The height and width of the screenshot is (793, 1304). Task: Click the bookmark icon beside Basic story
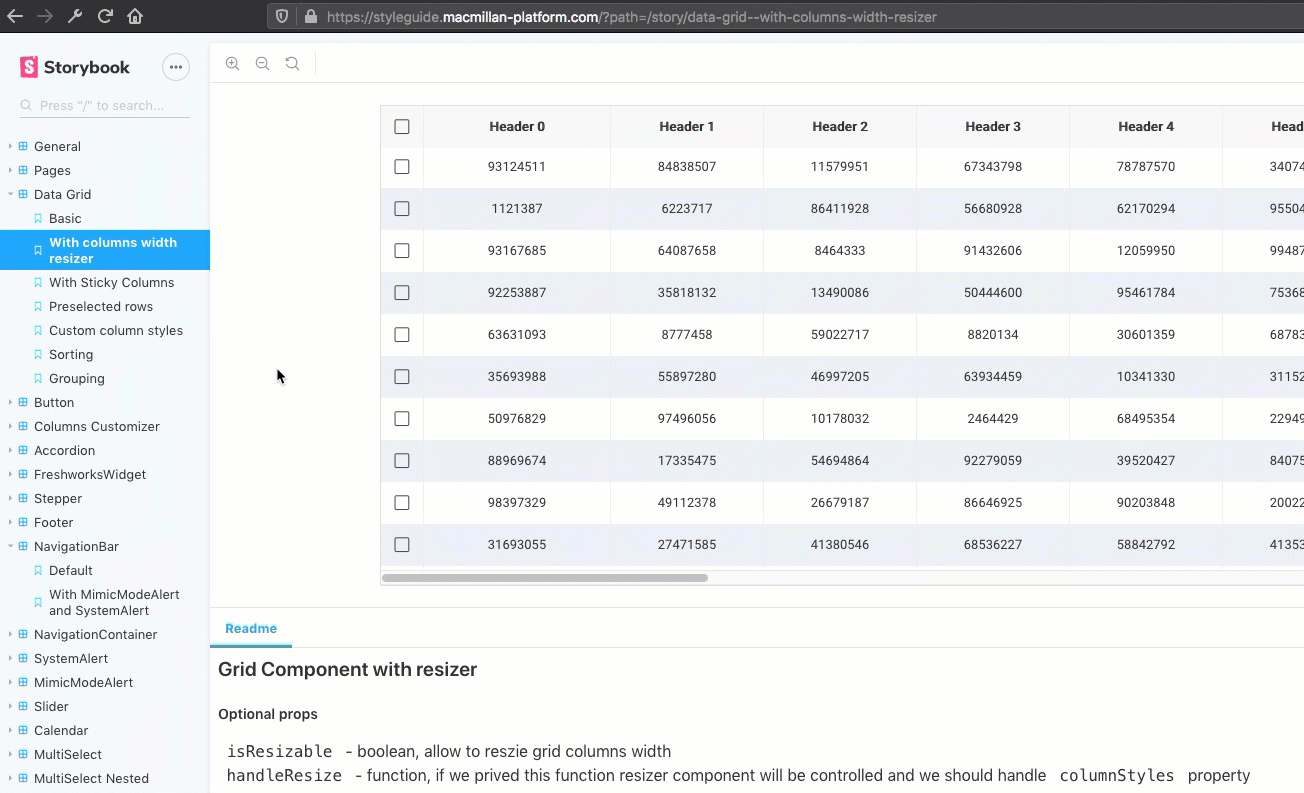(x=38, y=218)
